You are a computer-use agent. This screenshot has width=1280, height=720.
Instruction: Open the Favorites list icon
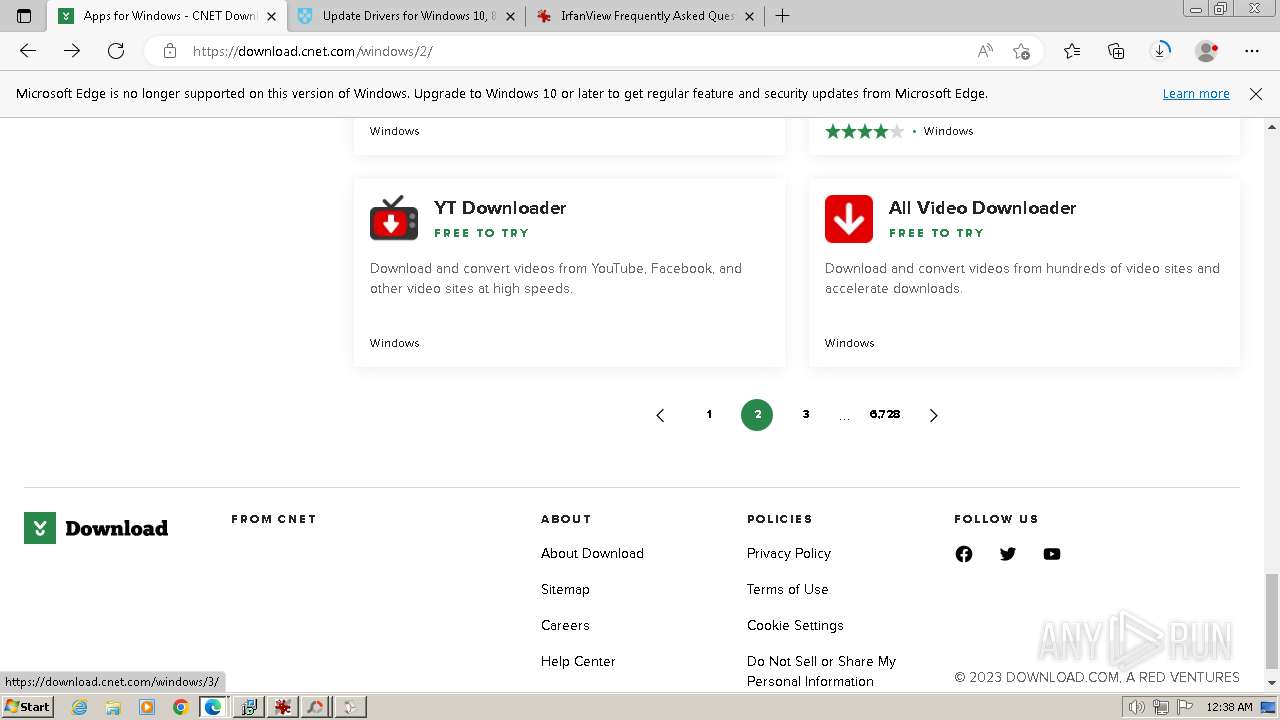pos(1072,51)
